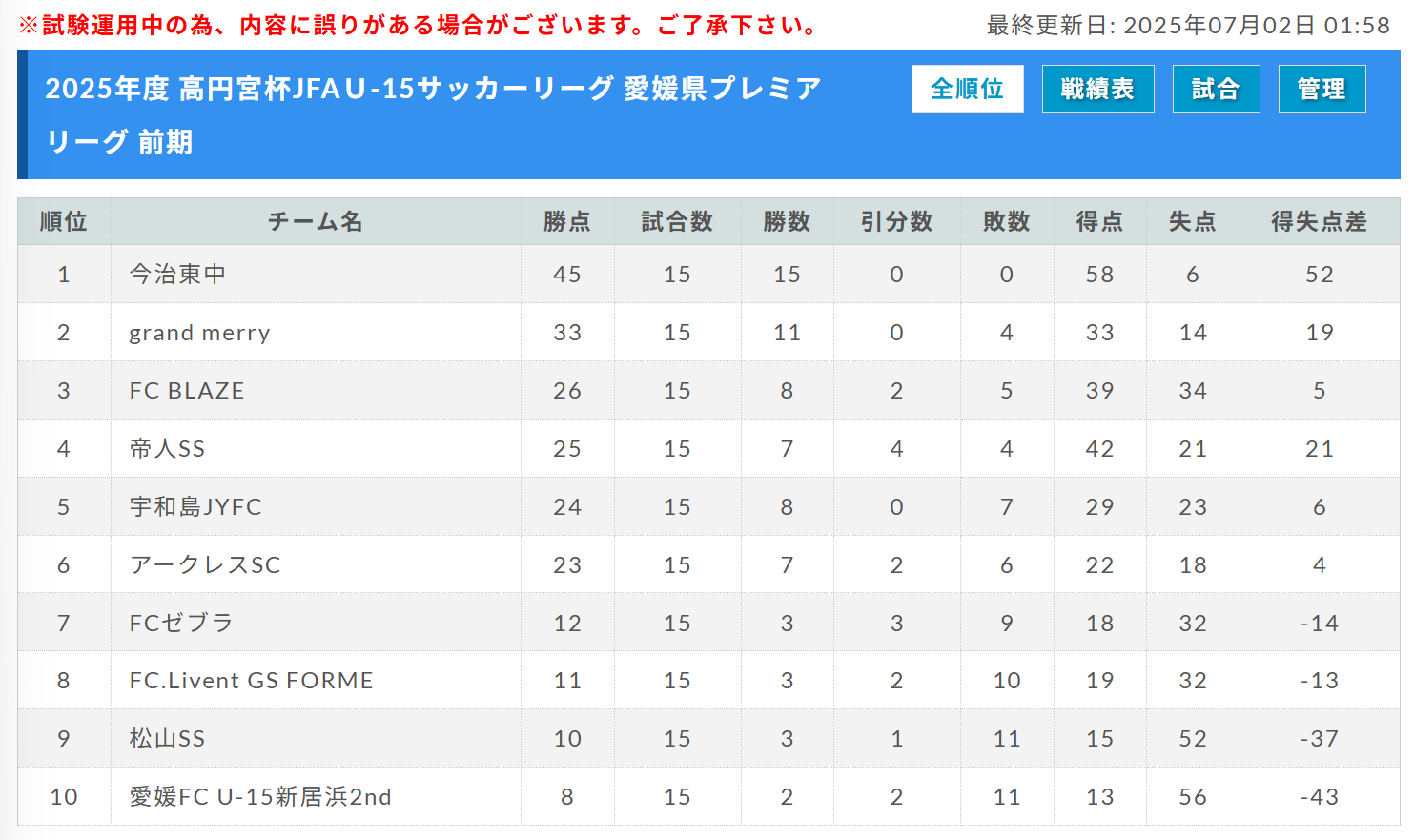Select the grand merry team row
The height and width of the screenshot is (840, 1414).
(x=708, y=332)
